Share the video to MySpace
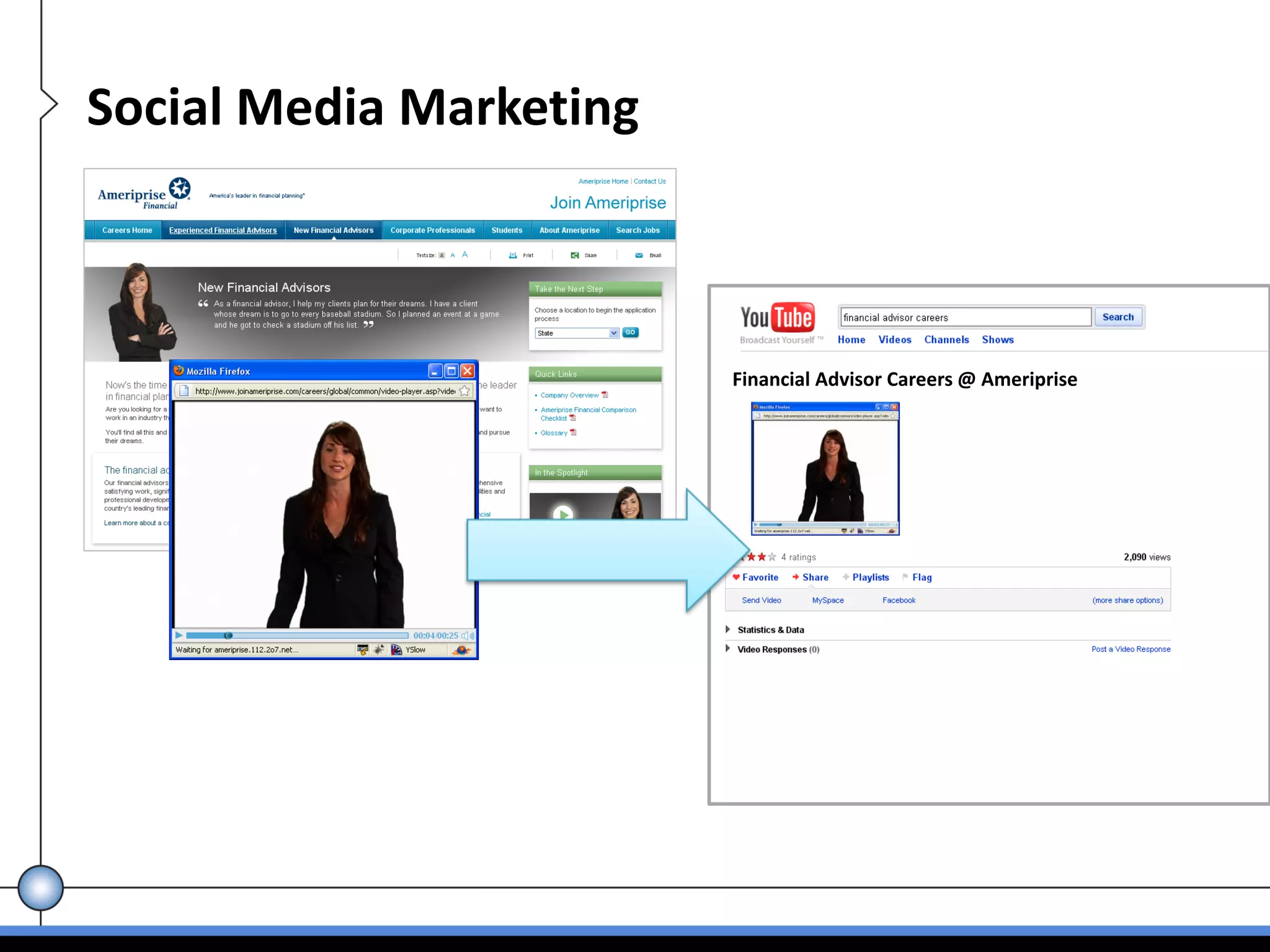Image resolution: width=1270 pixels, height=952 pixels. (828, 600)
